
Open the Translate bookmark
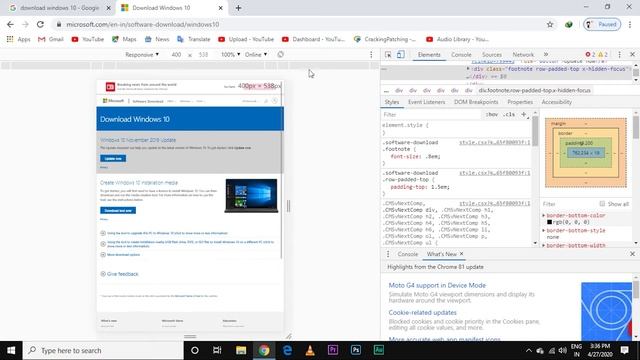pyautogui.click(x=193, y=39)
